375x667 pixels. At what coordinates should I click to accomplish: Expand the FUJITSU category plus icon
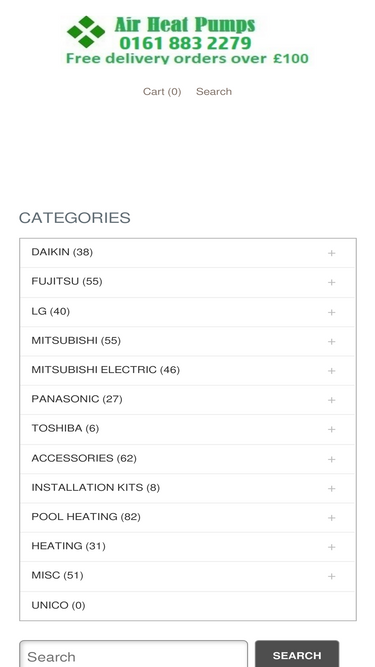(x=331, y=282)
